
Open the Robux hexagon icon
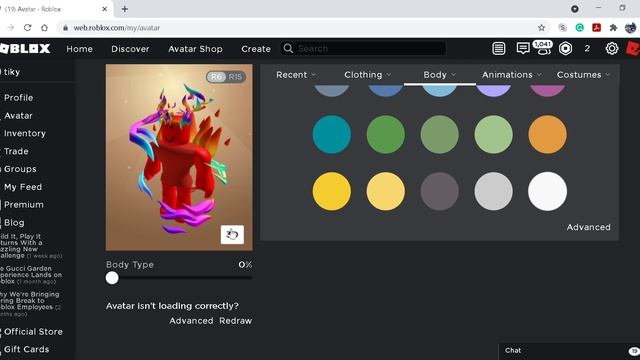pos(565,49)
